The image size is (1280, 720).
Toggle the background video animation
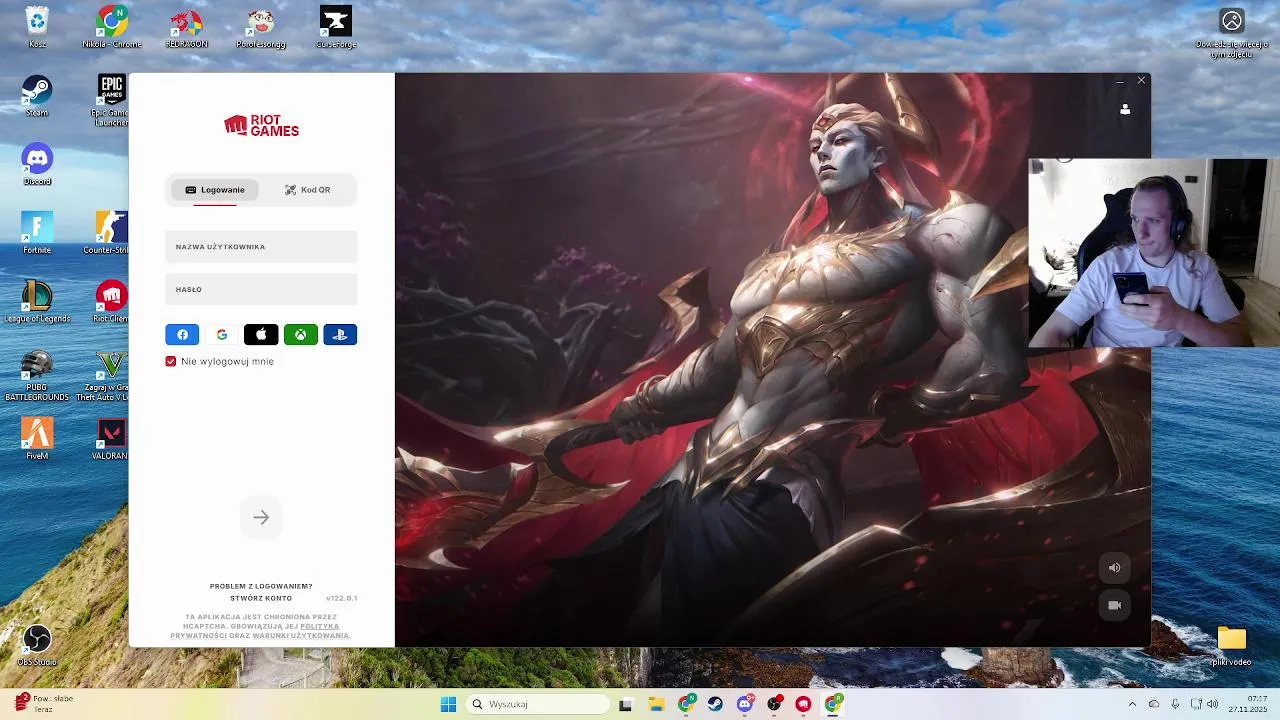(x=1115, y=605)
